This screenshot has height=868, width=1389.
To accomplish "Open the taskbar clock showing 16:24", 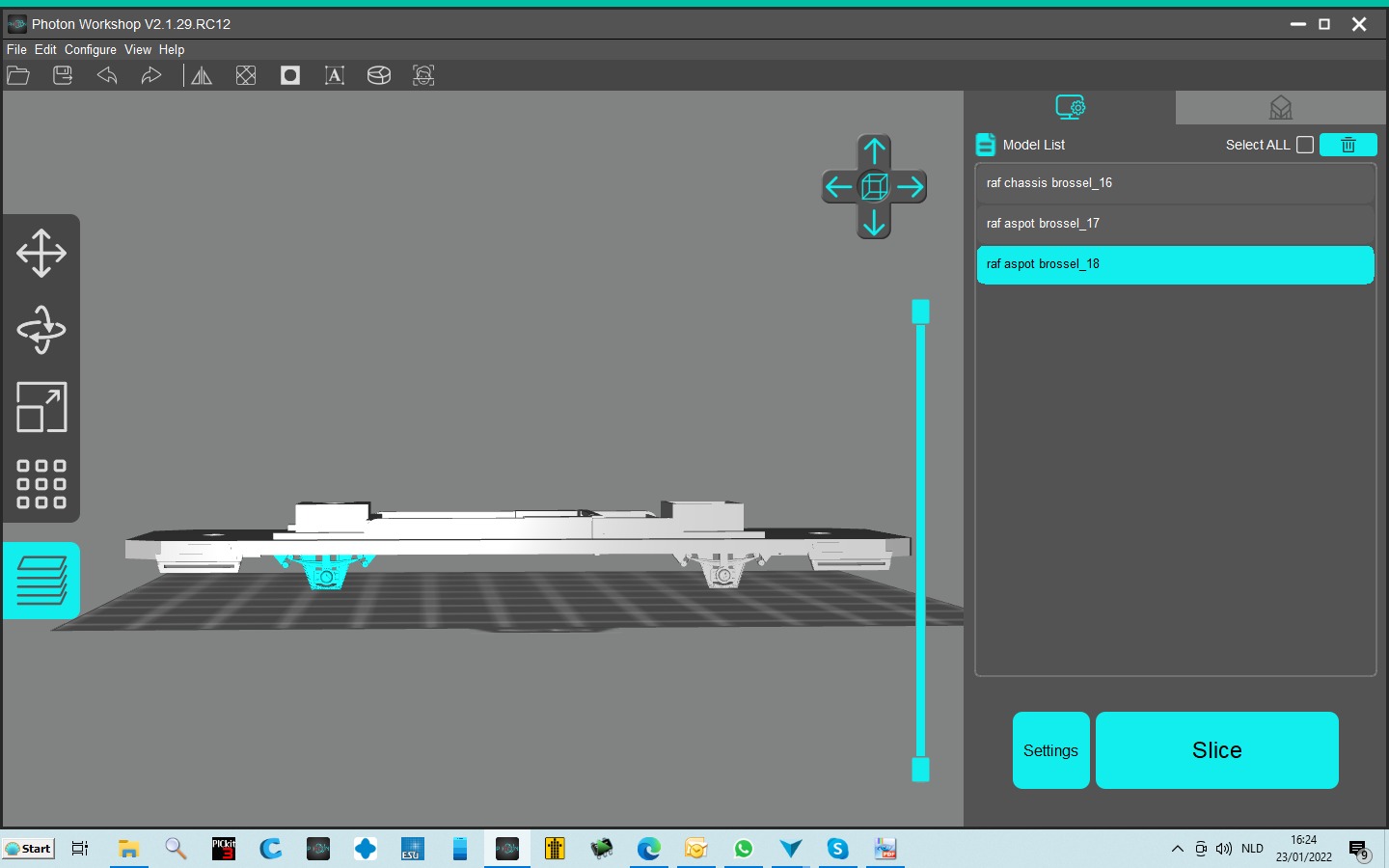I will [1304, 849].
